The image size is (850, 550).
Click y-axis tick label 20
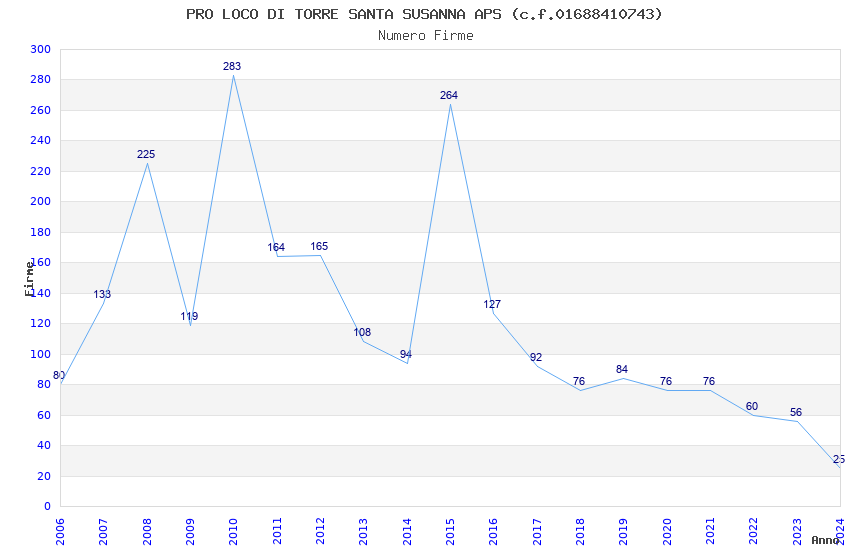pyautogui.click(x=44, y=476)
